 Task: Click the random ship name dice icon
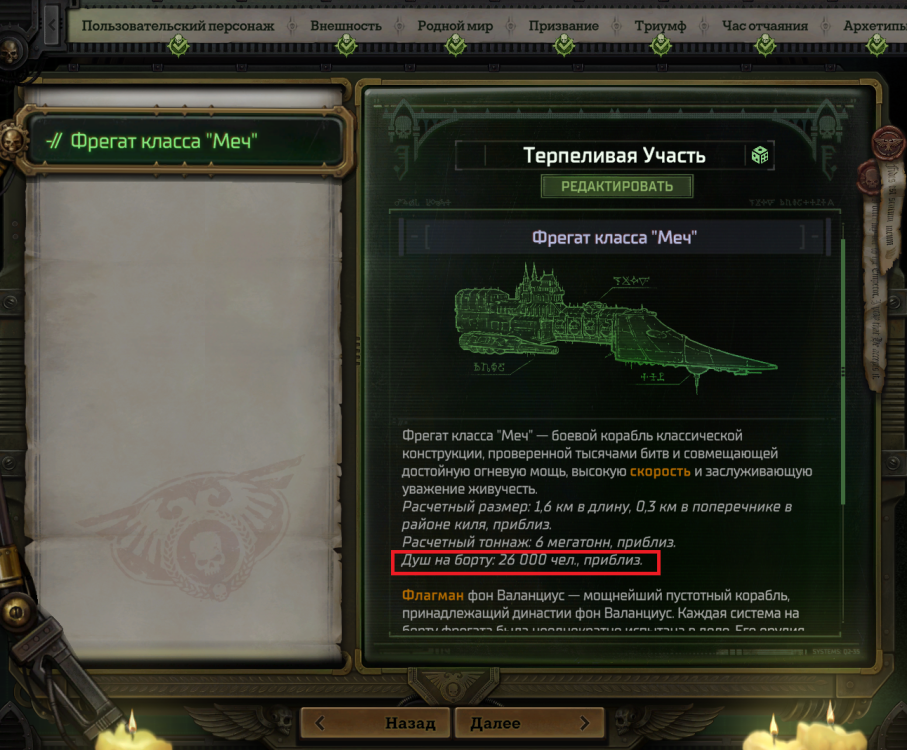tap(759, 155)
